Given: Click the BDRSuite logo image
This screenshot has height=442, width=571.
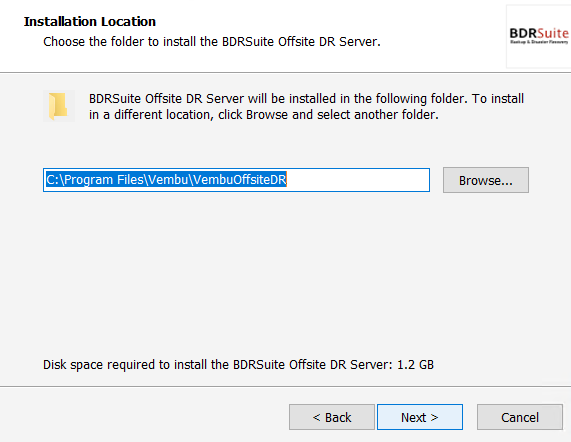Looking at the screenshot, I should 539,36.
